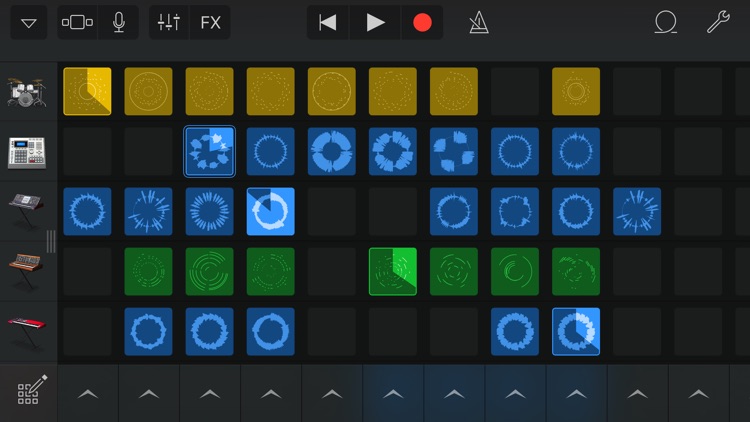Select the grey synthesizer keyboard track

tap(26, 211)
